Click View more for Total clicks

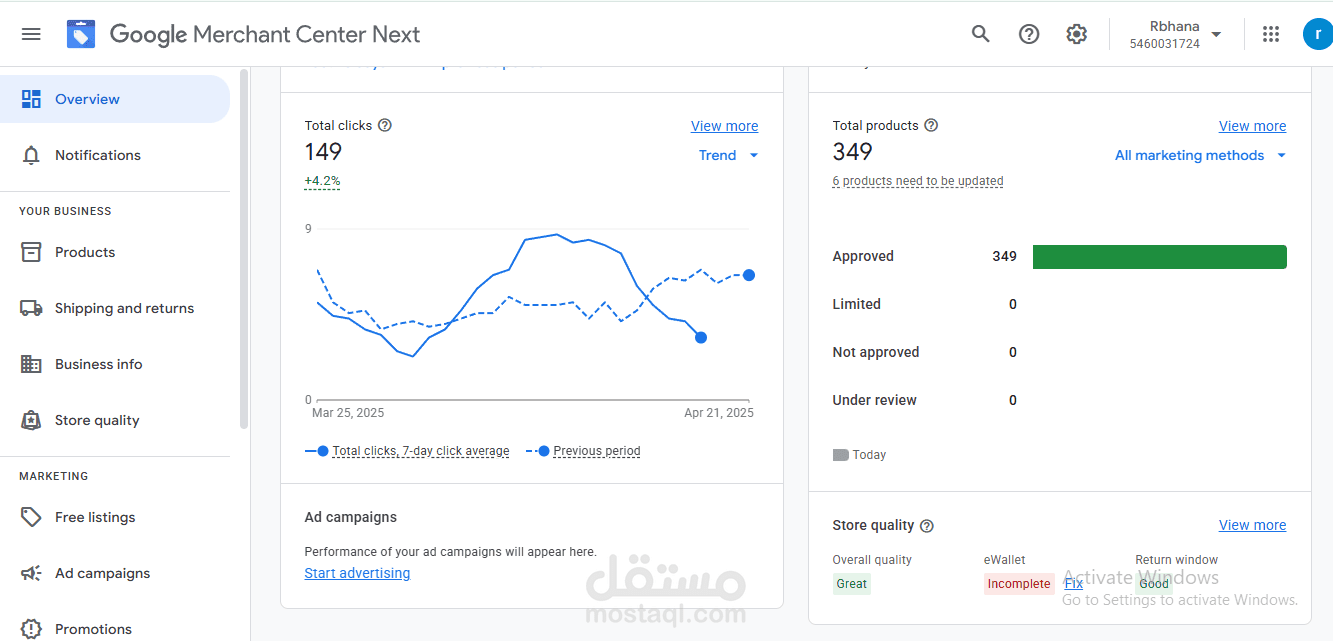pos(724,126)
